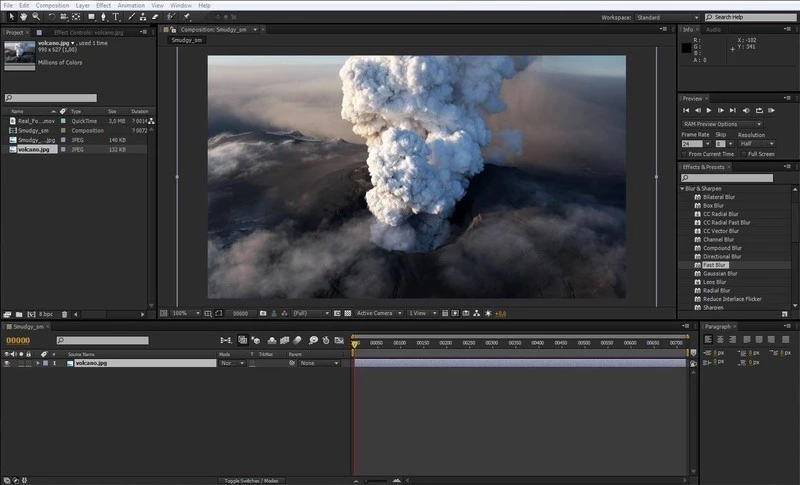
Task: Create a new folder in Project panel
Action: click(20, 314)
